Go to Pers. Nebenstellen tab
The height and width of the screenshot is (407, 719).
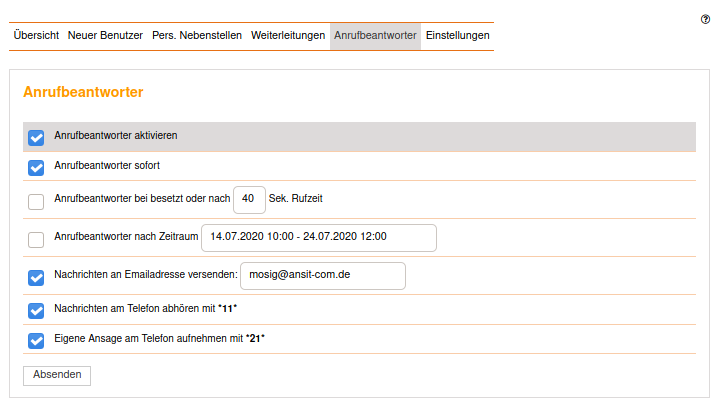197,36
